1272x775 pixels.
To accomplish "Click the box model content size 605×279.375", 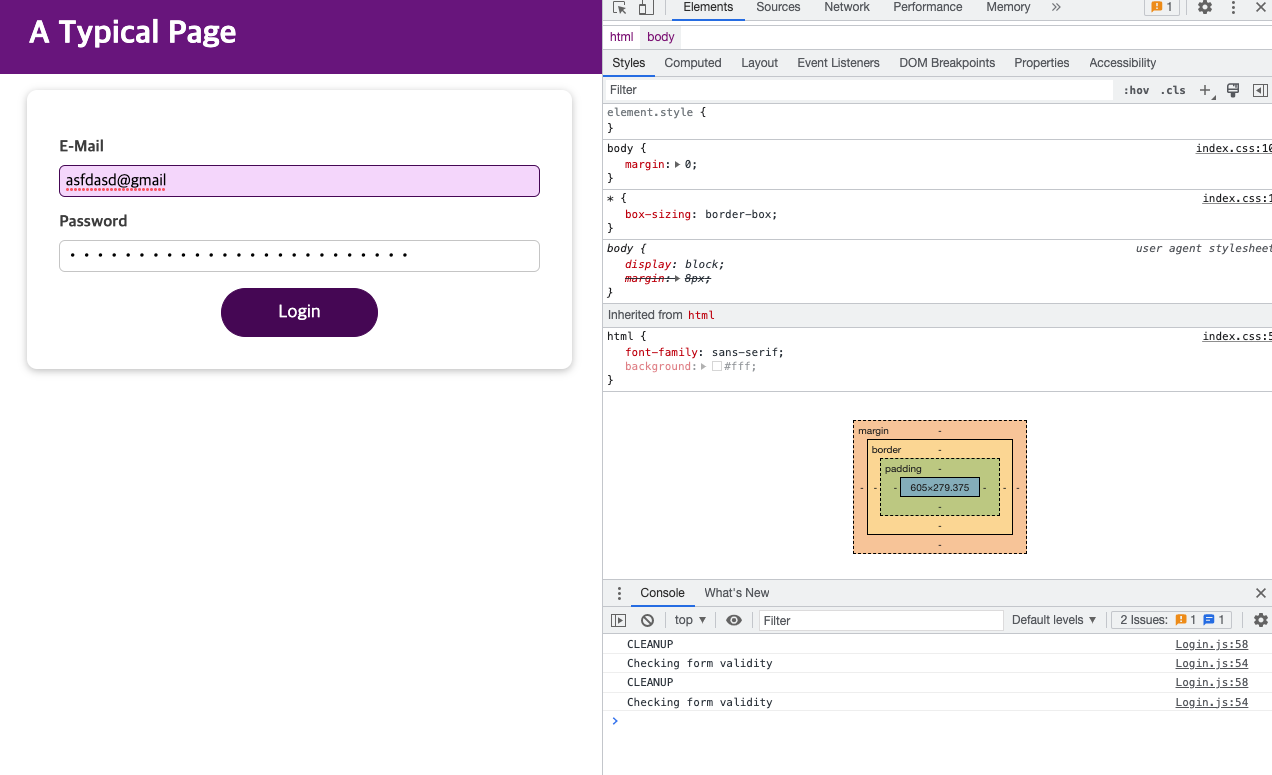I will (x=940, y=488).
